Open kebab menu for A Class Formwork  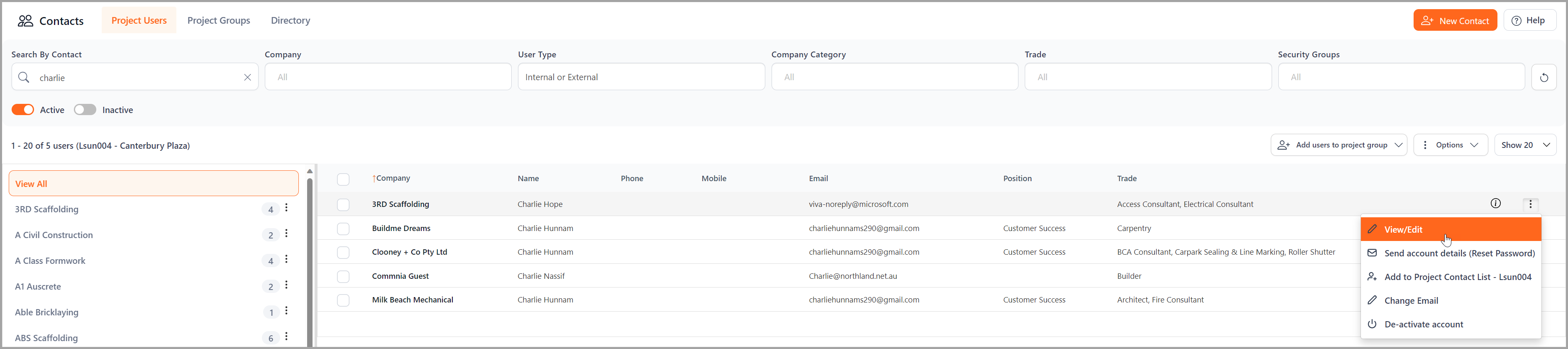click(x=287, y=260)
